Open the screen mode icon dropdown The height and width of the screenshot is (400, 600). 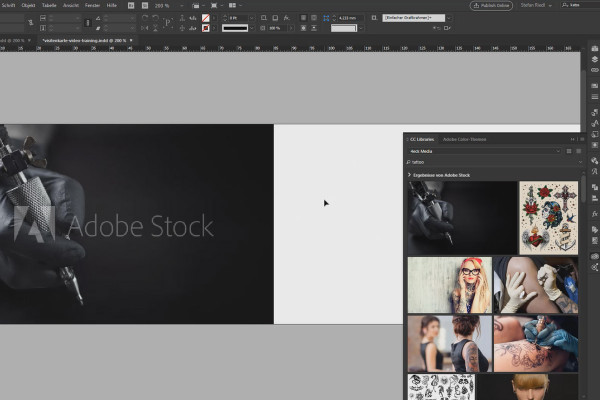pos(215,6)
